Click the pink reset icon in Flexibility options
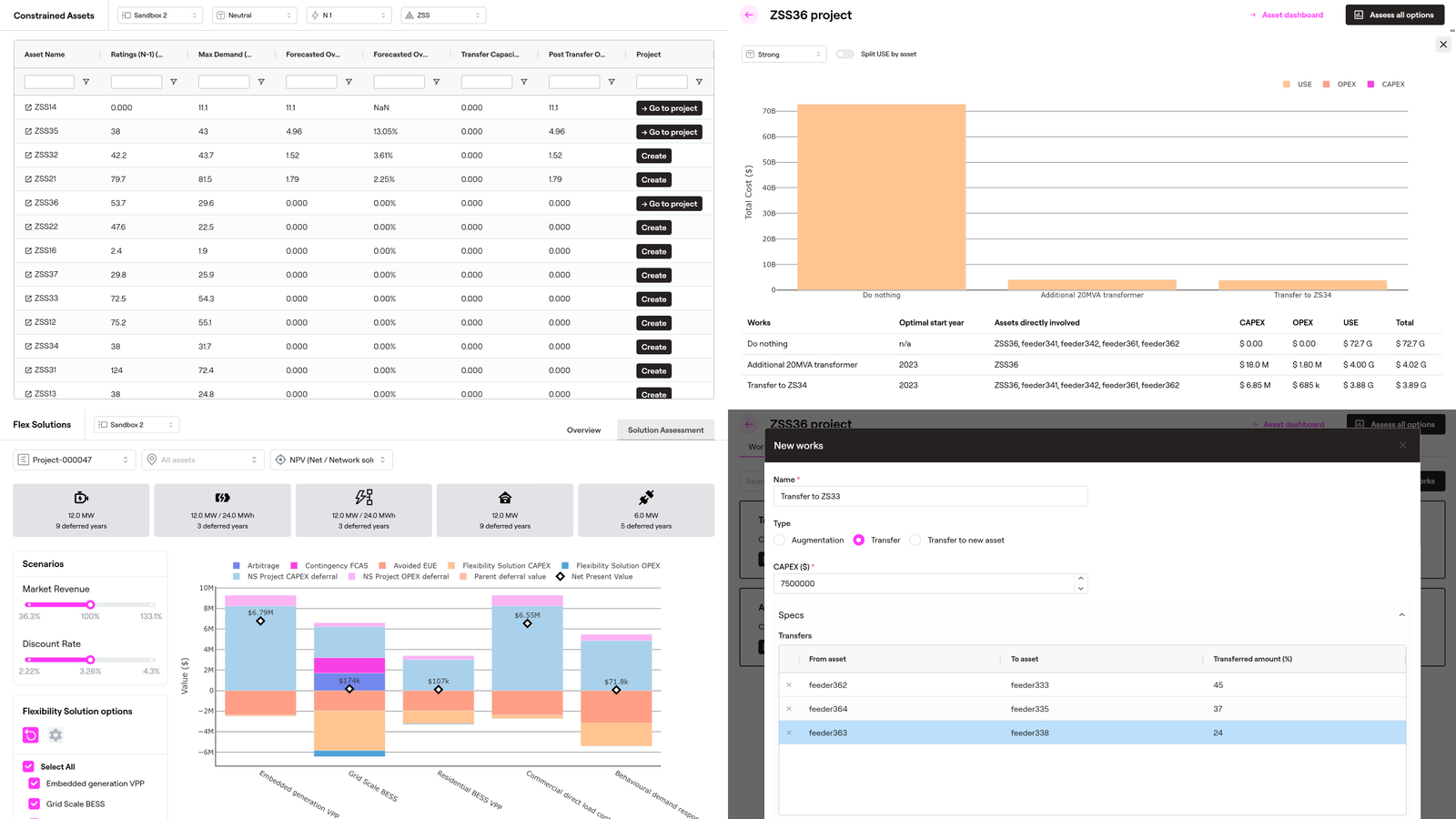This screenshot has width=1456, height=819. click(x=31, y=735)
